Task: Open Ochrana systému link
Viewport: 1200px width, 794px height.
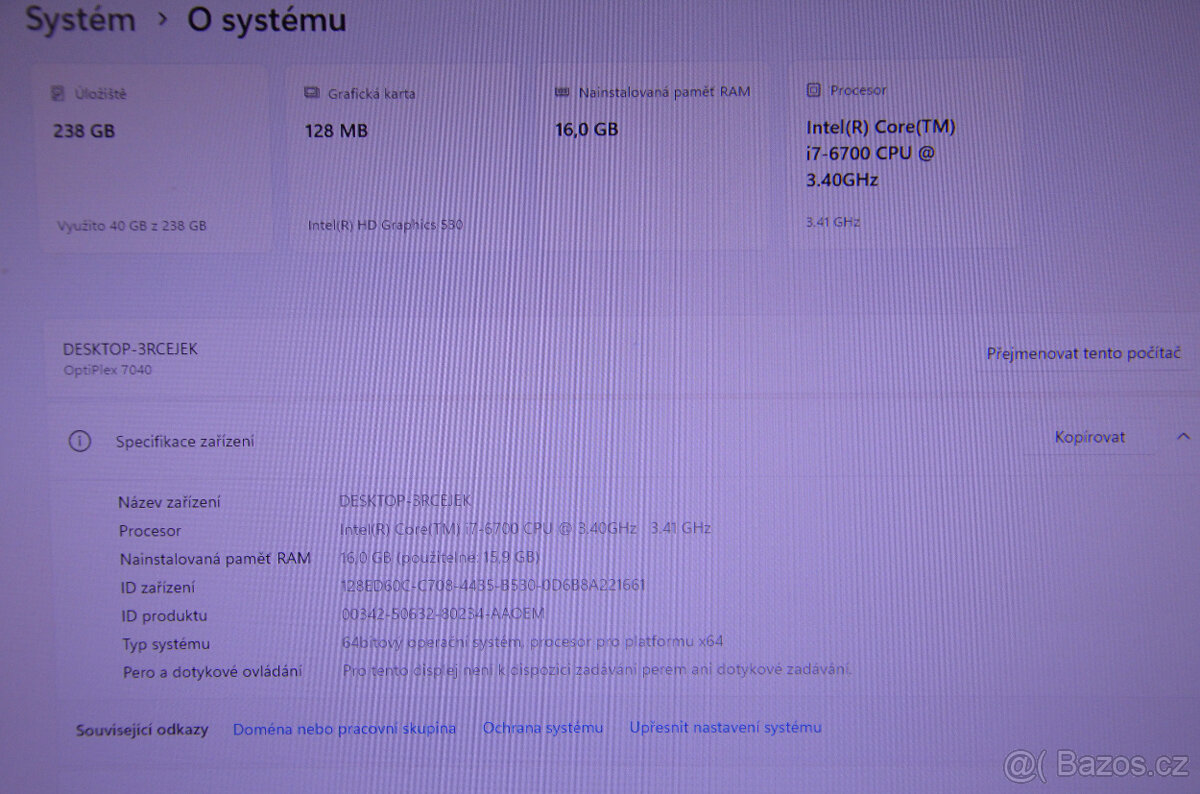Action: pos(543,728)
